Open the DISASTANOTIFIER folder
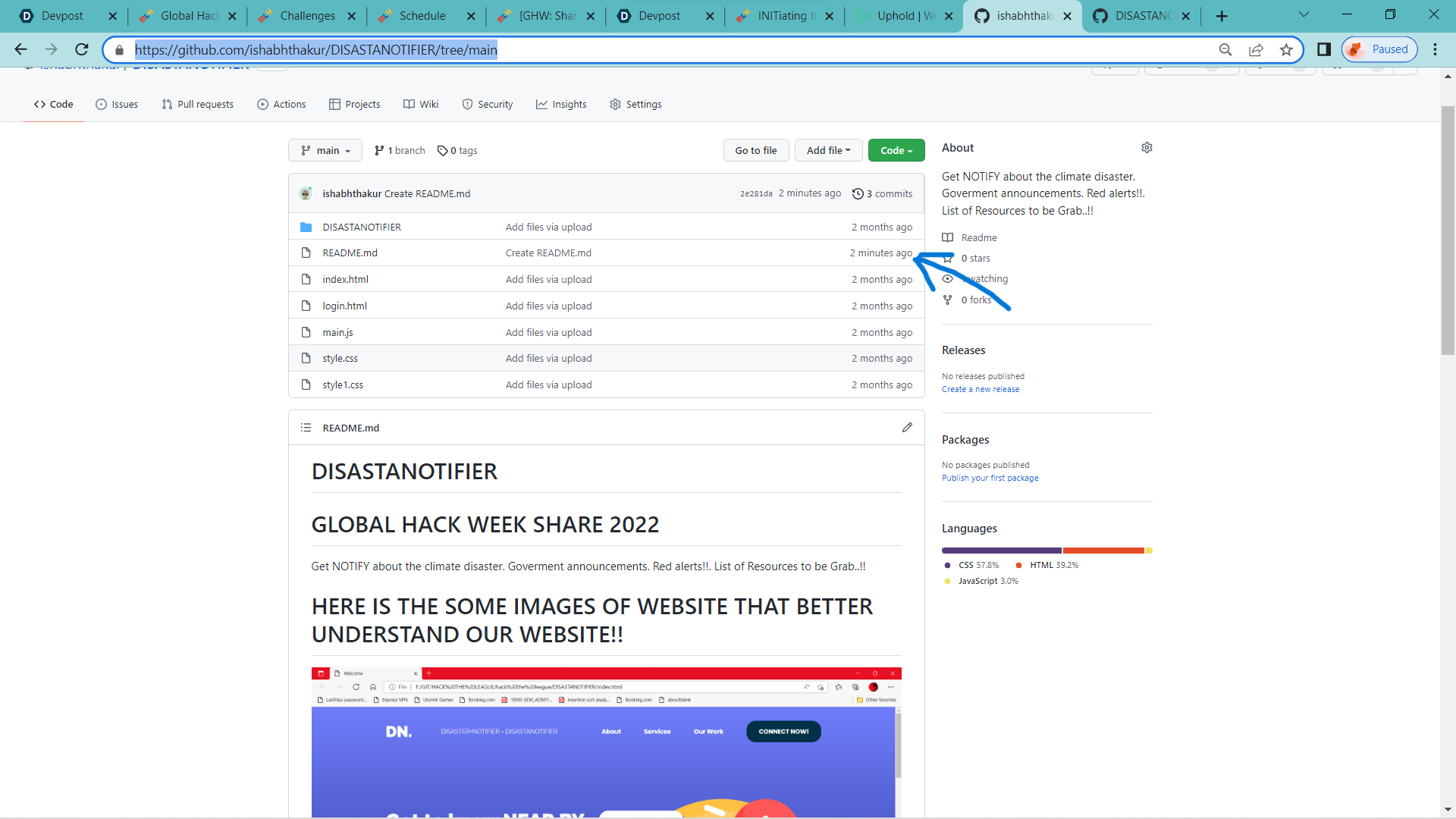The height and width of the screenshot is (819, 1456). pyautogui.click(x=361, y=227)
